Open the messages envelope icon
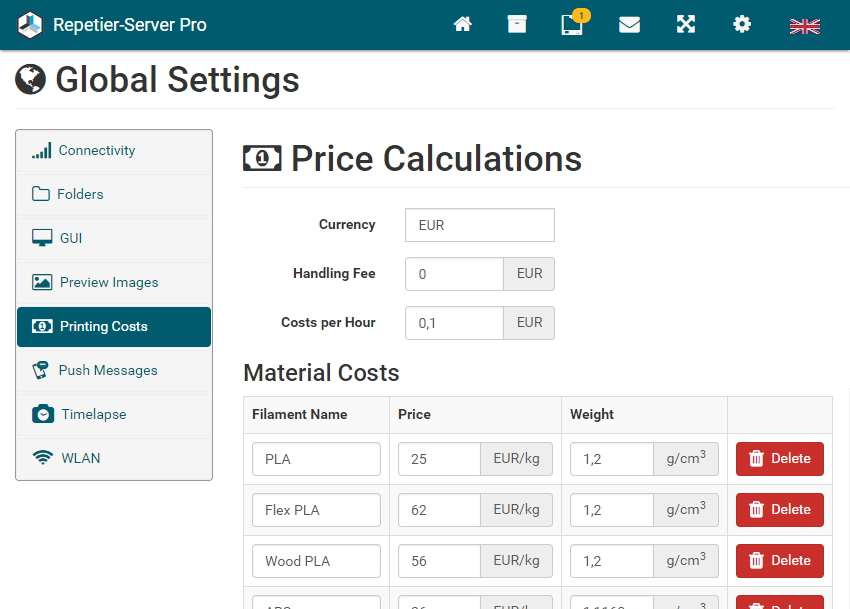 (x=629, y=24)
